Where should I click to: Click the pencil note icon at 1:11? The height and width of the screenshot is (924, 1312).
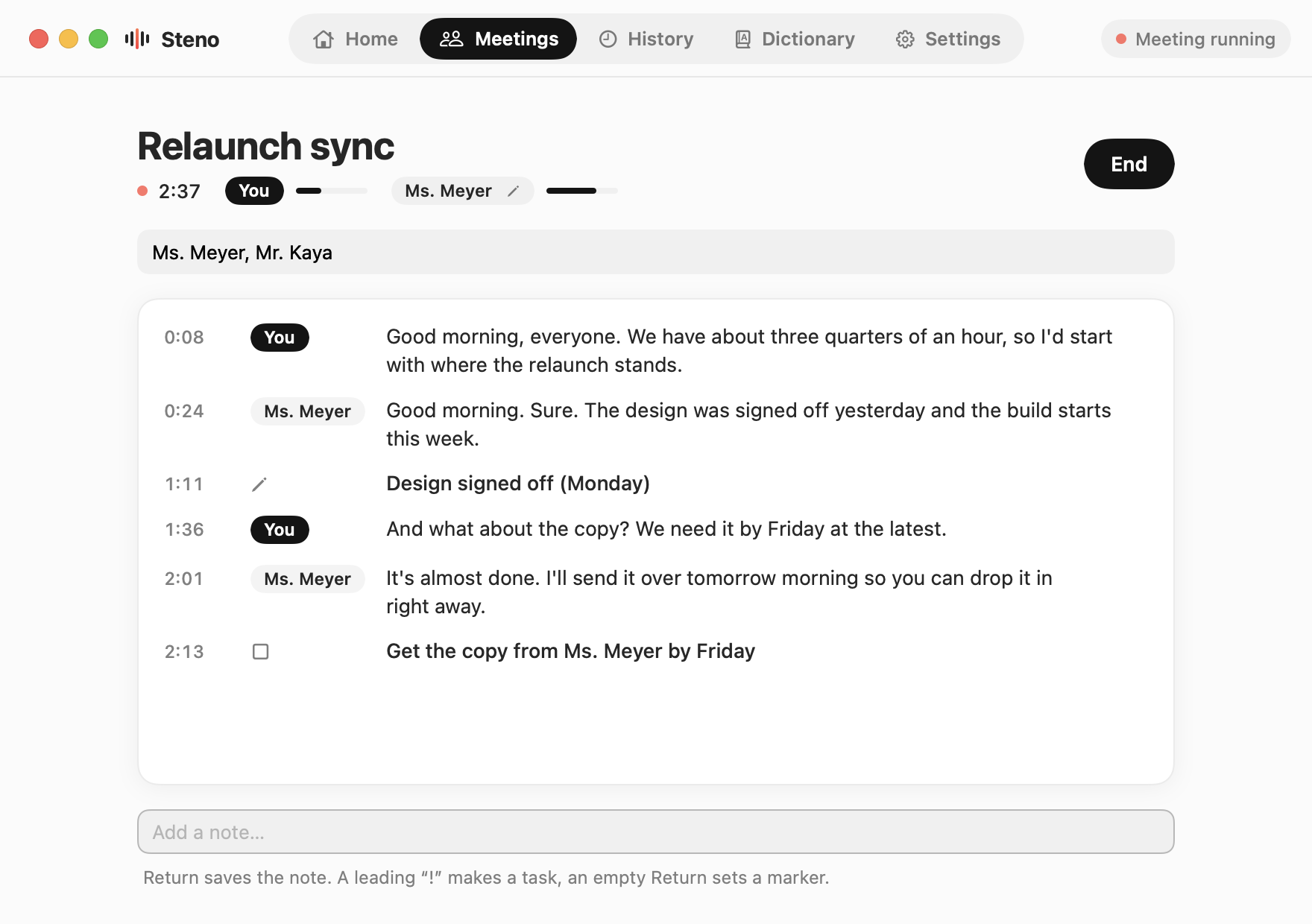coord(259,484)
